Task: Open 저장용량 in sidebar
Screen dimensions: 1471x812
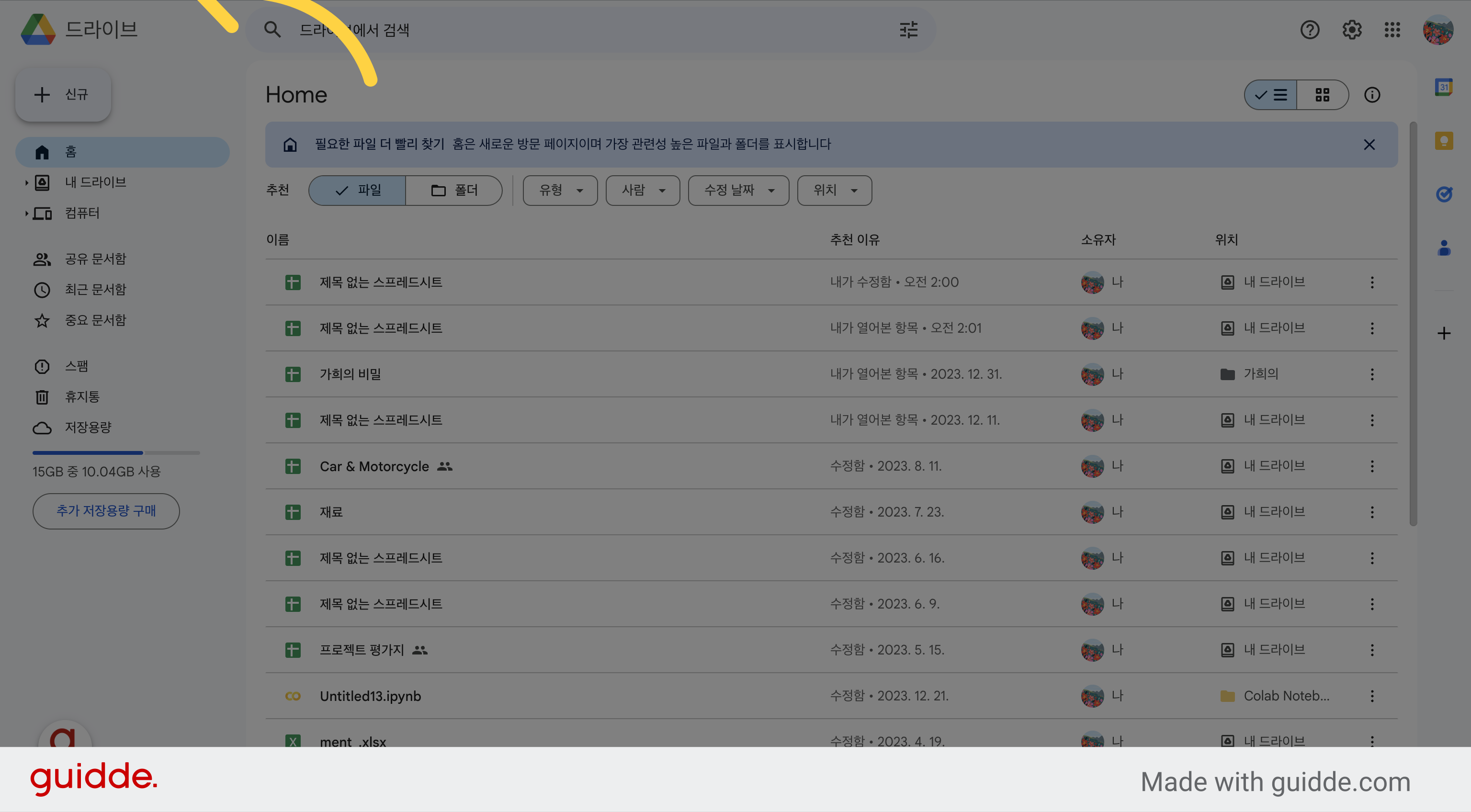Action: click(x=122, y=428)
